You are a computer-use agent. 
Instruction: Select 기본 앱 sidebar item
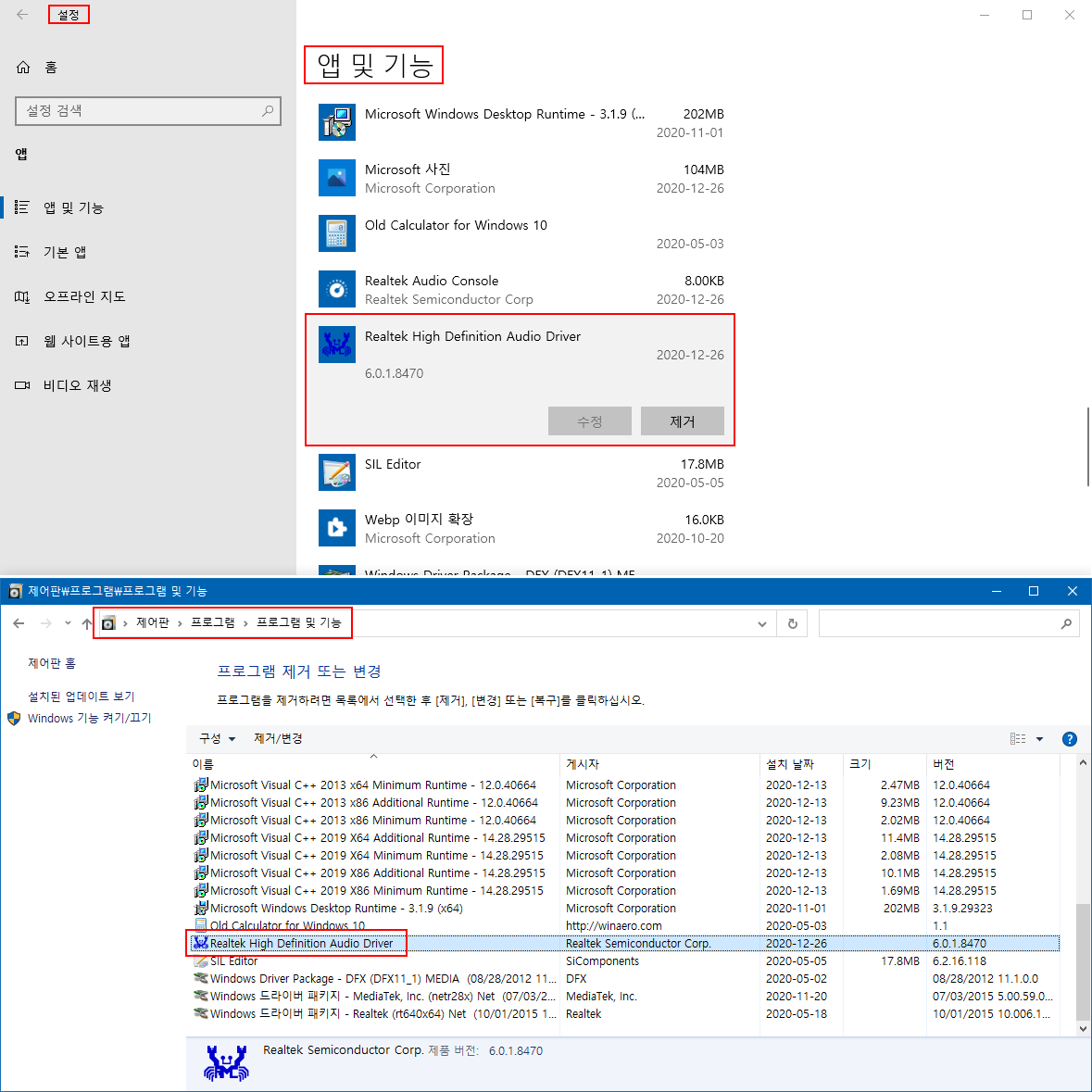65,252
